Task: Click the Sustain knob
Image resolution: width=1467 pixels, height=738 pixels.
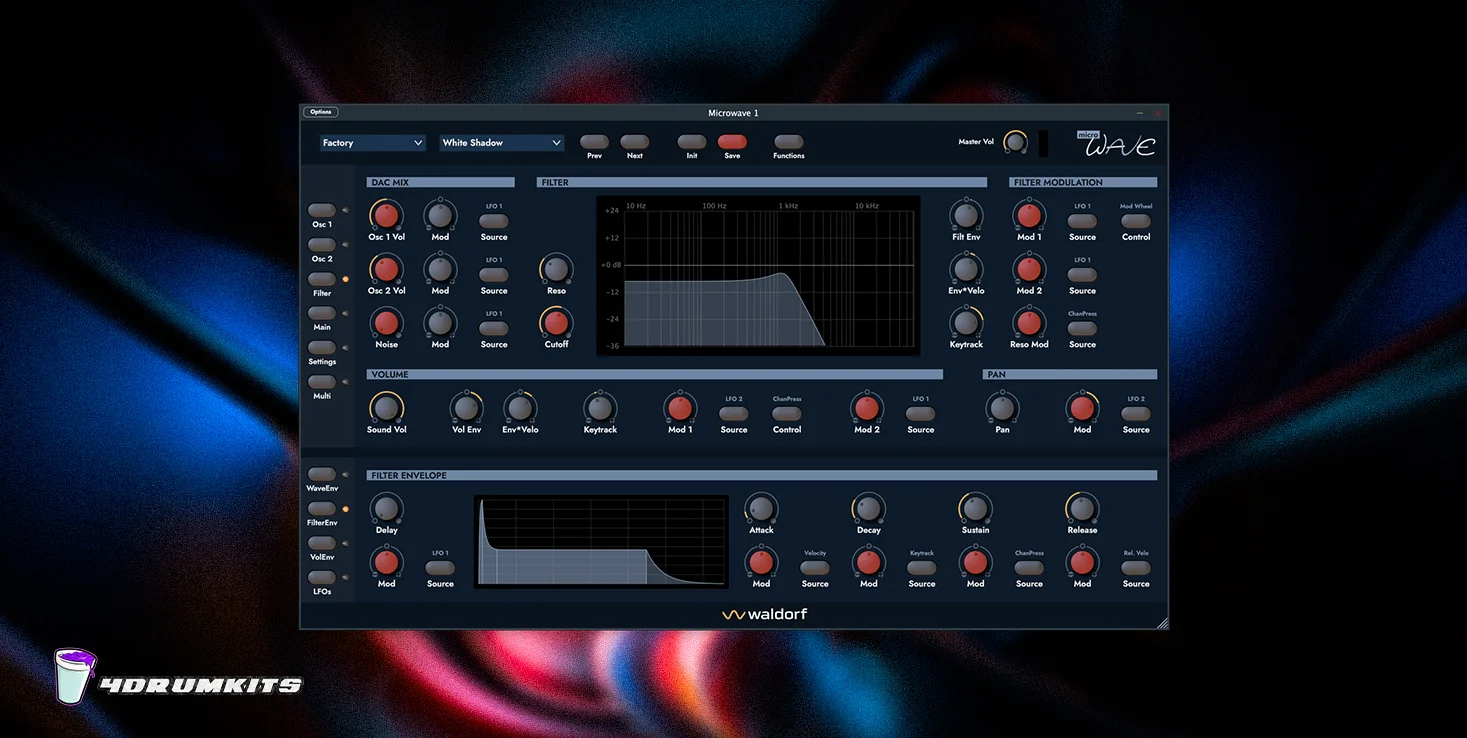Action: coord(975,508)
